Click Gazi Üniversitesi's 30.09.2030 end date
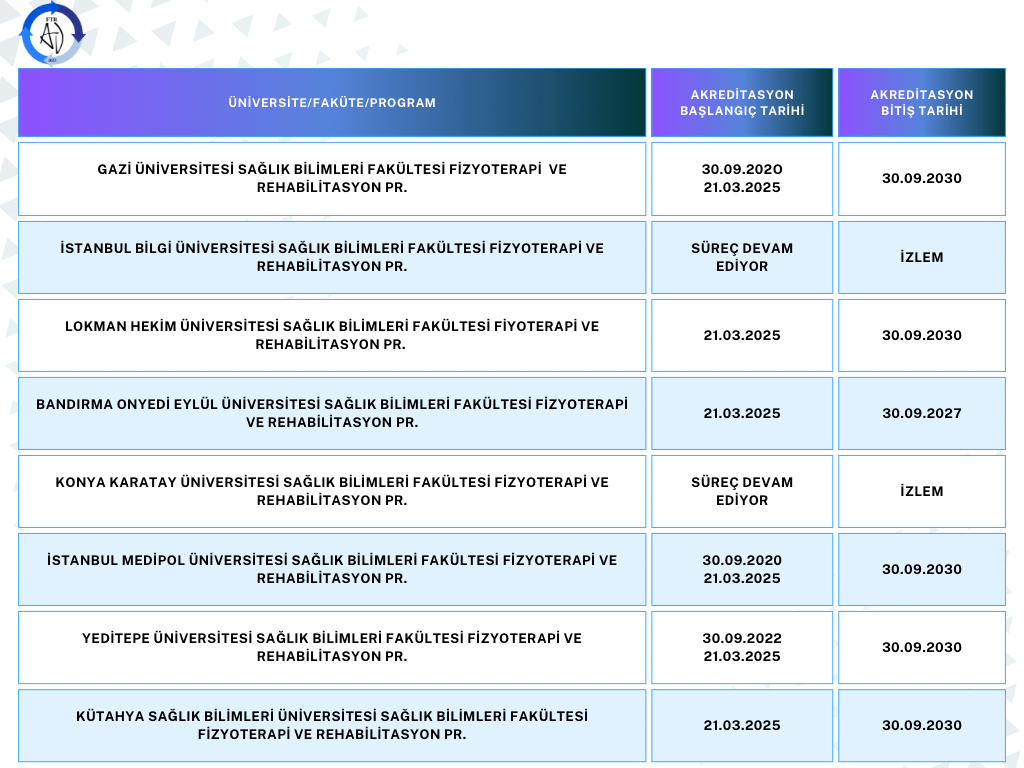 pyautogui.click(x=921, y=178)
